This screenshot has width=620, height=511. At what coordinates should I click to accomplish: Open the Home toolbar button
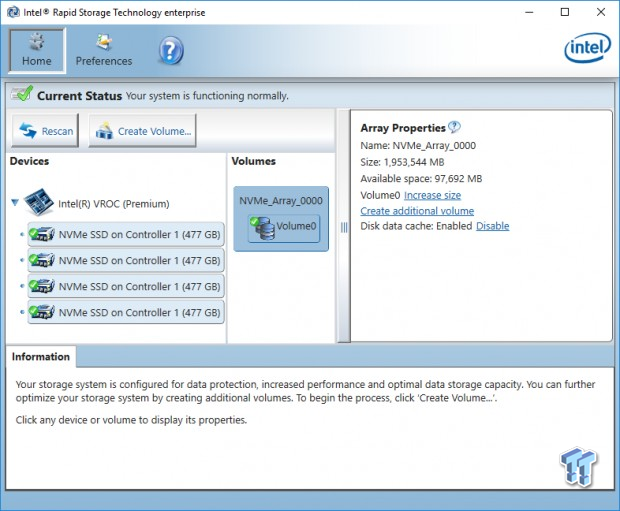tap(37, 50)
